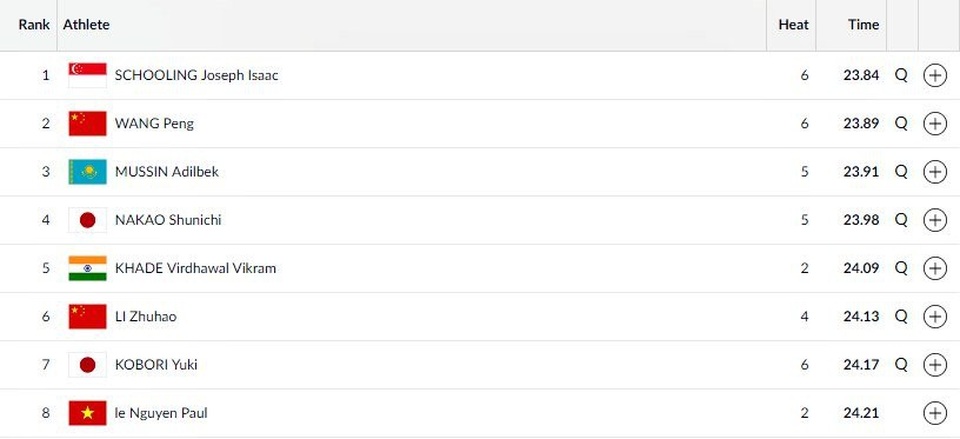Image resolution: width=960 pixels, height=439 pixels.
Task: Open the plus icon for NAKAO Shunichi
Action: tap(934, 220)
